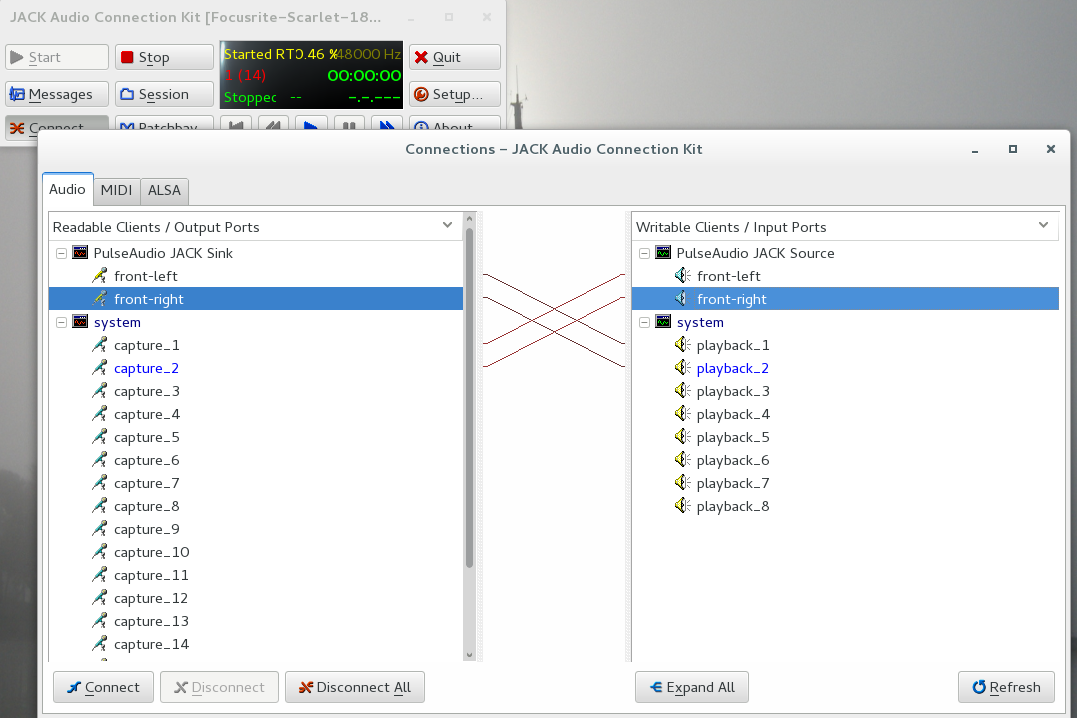Click the Source front-right speaker icon
The image size is (1077, 718).
[x=682, y=298]
